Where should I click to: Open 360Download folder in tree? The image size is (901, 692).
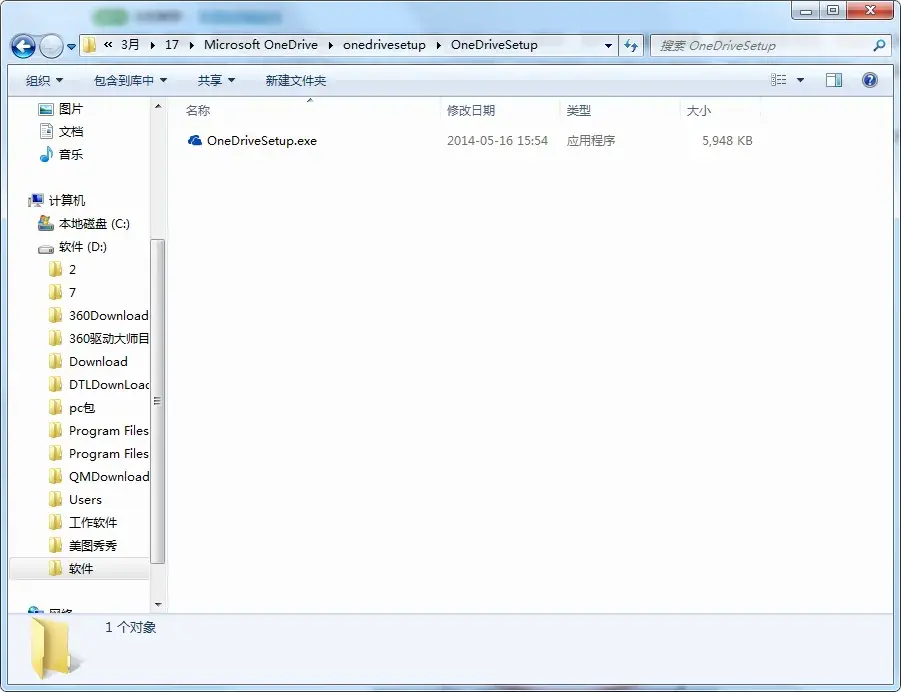[x=109, y=316]
